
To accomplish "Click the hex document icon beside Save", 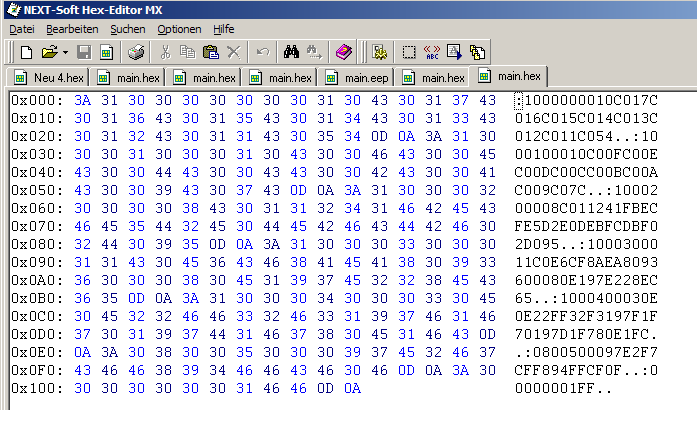I will [106, 52].
